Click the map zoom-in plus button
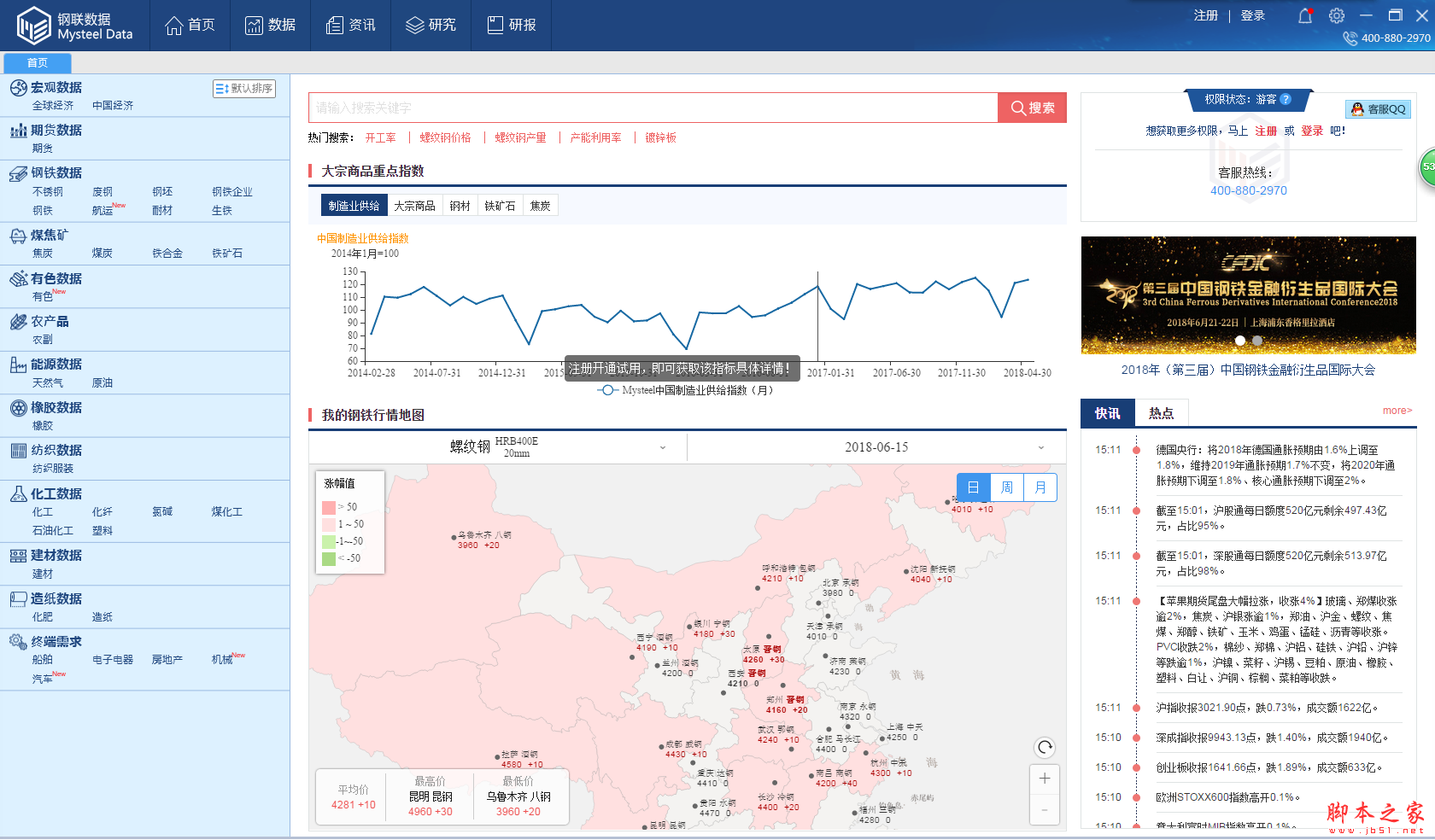The height and width of the screenshot is (840, 1435). point(1045,779)
